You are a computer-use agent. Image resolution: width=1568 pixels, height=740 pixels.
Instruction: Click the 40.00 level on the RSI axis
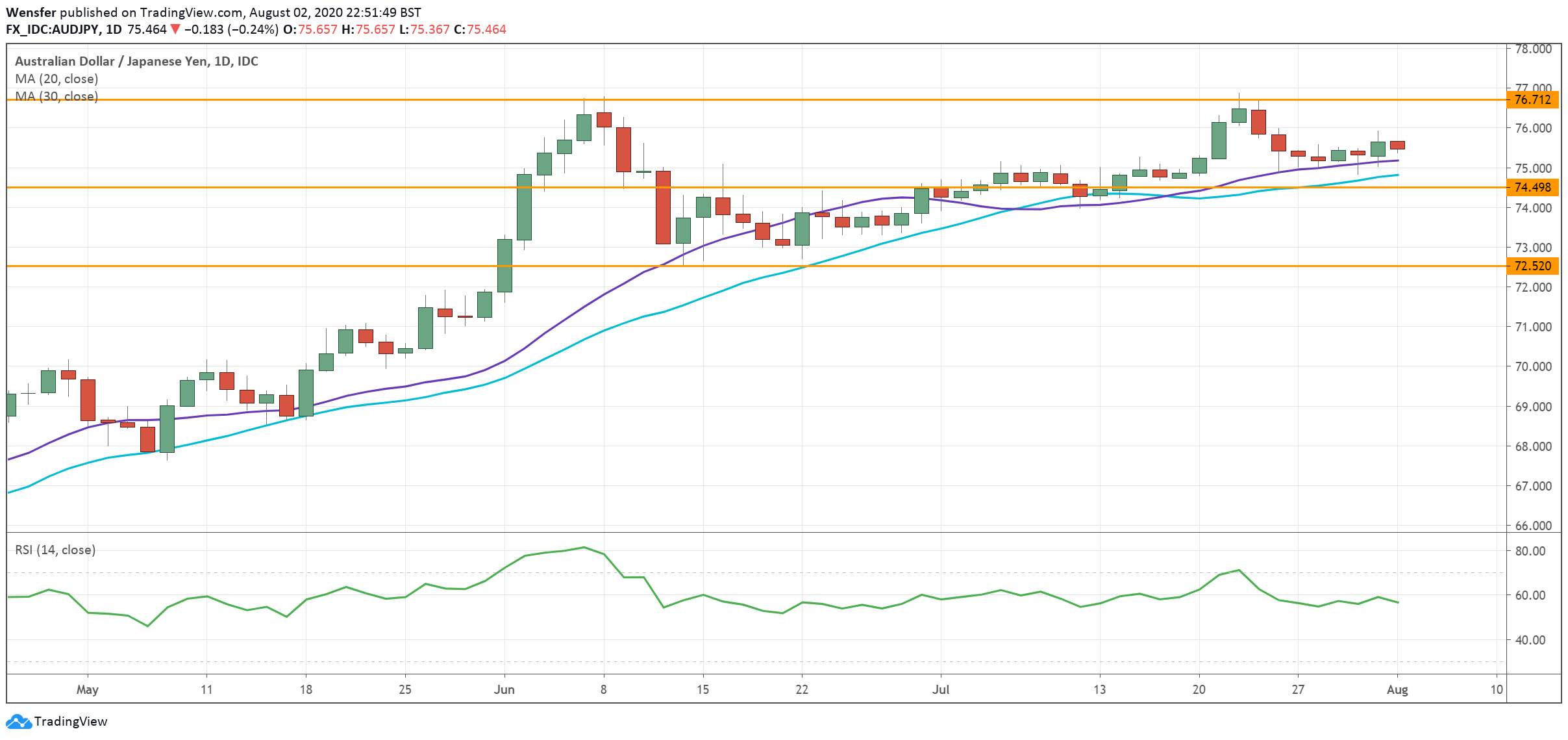pyautogui.click(x=1530, y=640)
